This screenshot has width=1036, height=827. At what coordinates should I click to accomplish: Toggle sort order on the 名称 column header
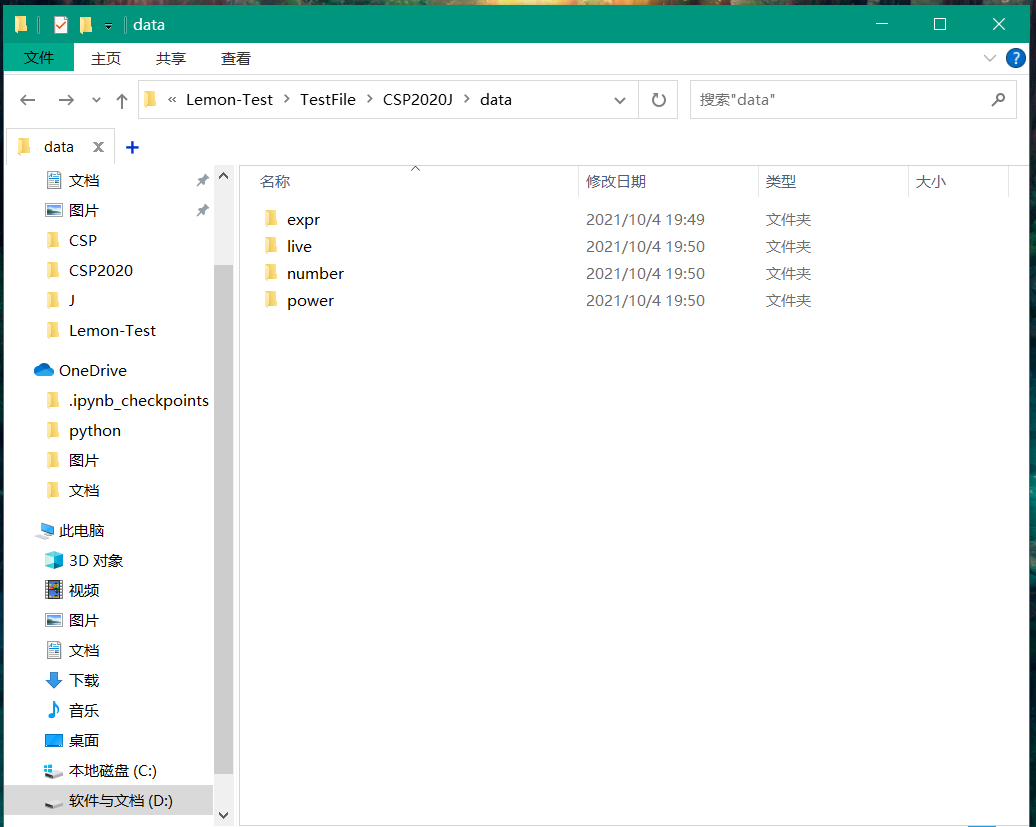tap(274, 181)
